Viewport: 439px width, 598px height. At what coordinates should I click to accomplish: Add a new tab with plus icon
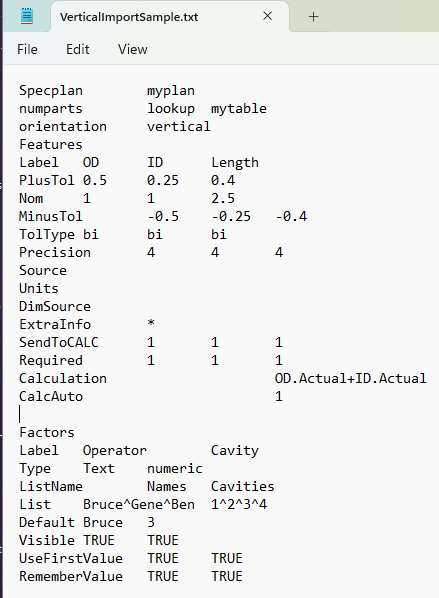[313, 16]
